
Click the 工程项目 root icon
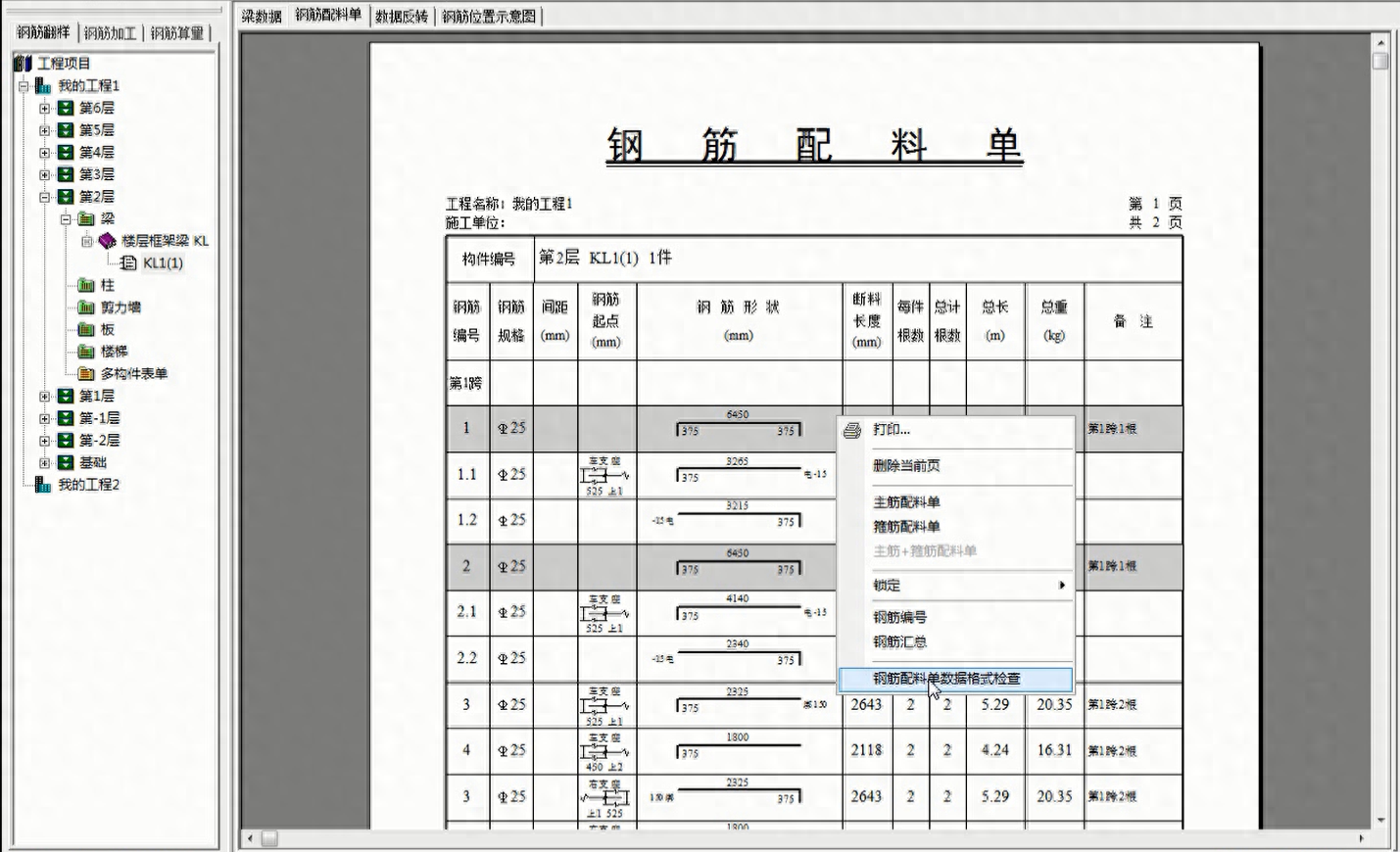(24, 63)
